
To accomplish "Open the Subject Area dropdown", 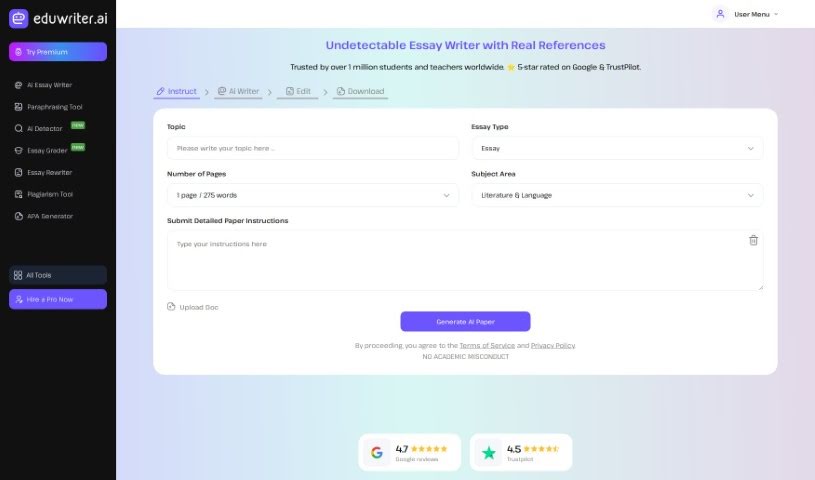I will coord(617,195).
